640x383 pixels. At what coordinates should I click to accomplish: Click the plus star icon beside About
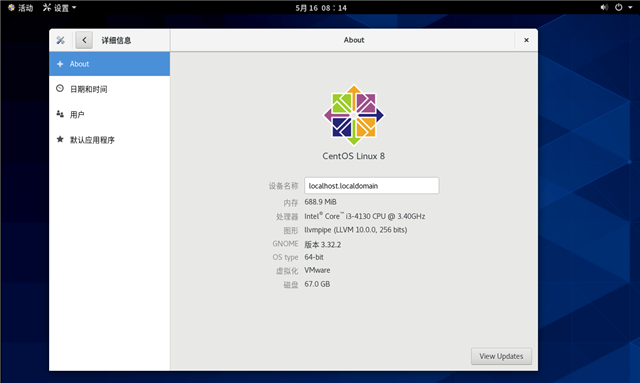click(x=60, y=64)
